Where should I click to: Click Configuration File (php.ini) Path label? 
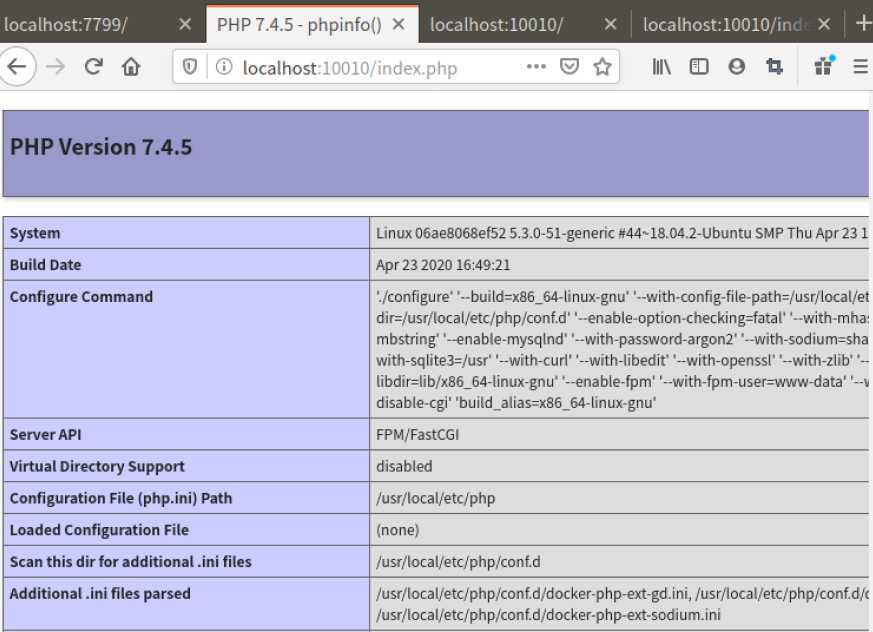(120, 498)
